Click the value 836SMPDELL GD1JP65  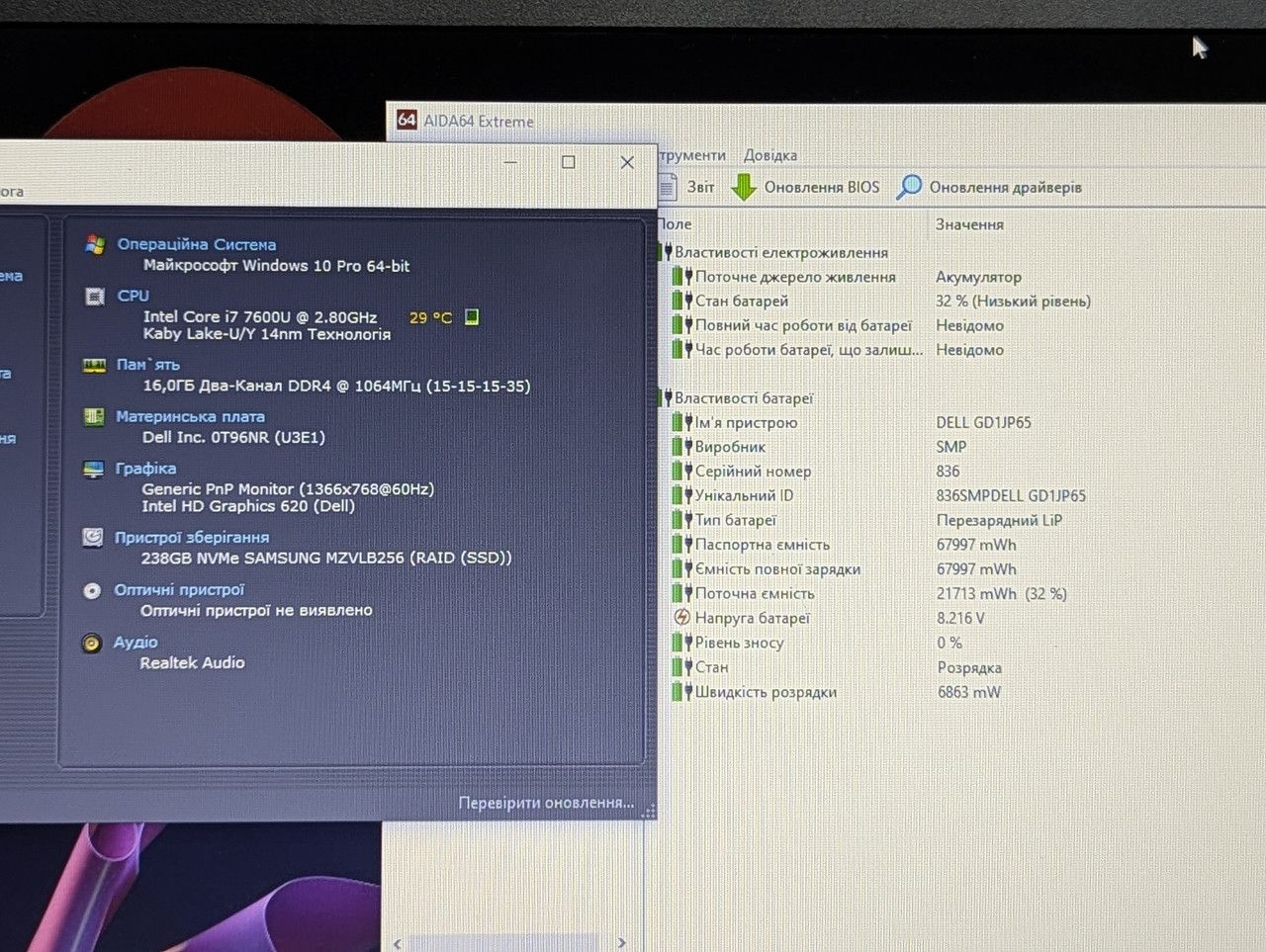coord(1011,495)
